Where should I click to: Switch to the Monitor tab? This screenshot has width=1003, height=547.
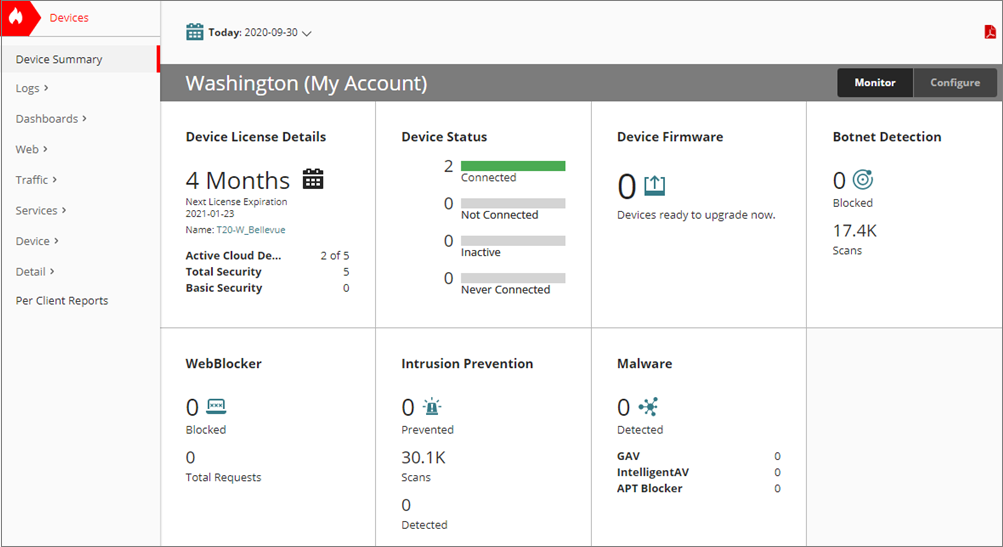(875, 83)
